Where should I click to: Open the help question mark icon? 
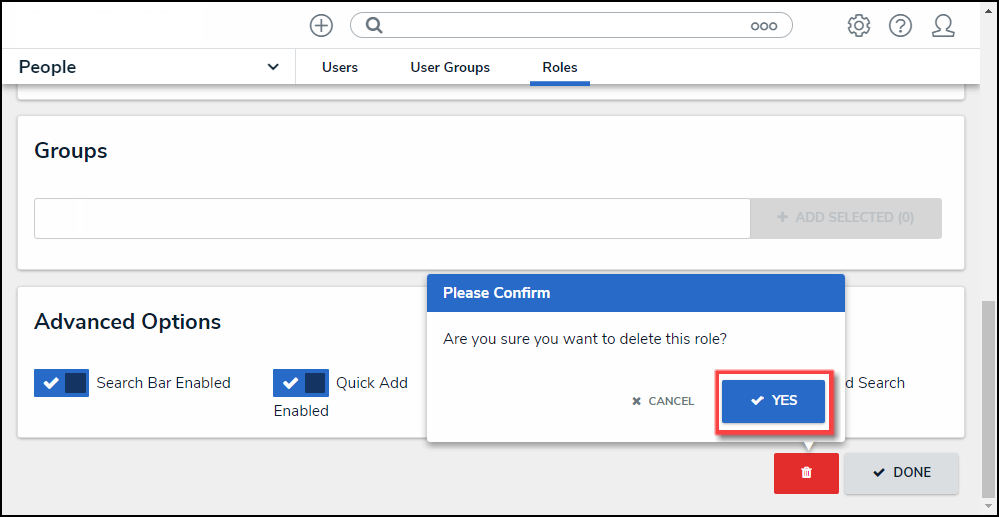tap(900, 26)
